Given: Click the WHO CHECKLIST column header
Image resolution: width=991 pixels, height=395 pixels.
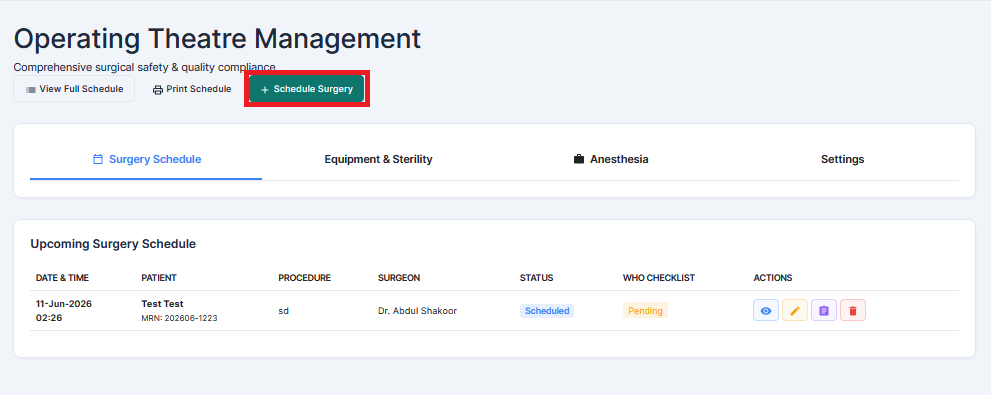Looking at the screenshot, I should tap(659, 278).
